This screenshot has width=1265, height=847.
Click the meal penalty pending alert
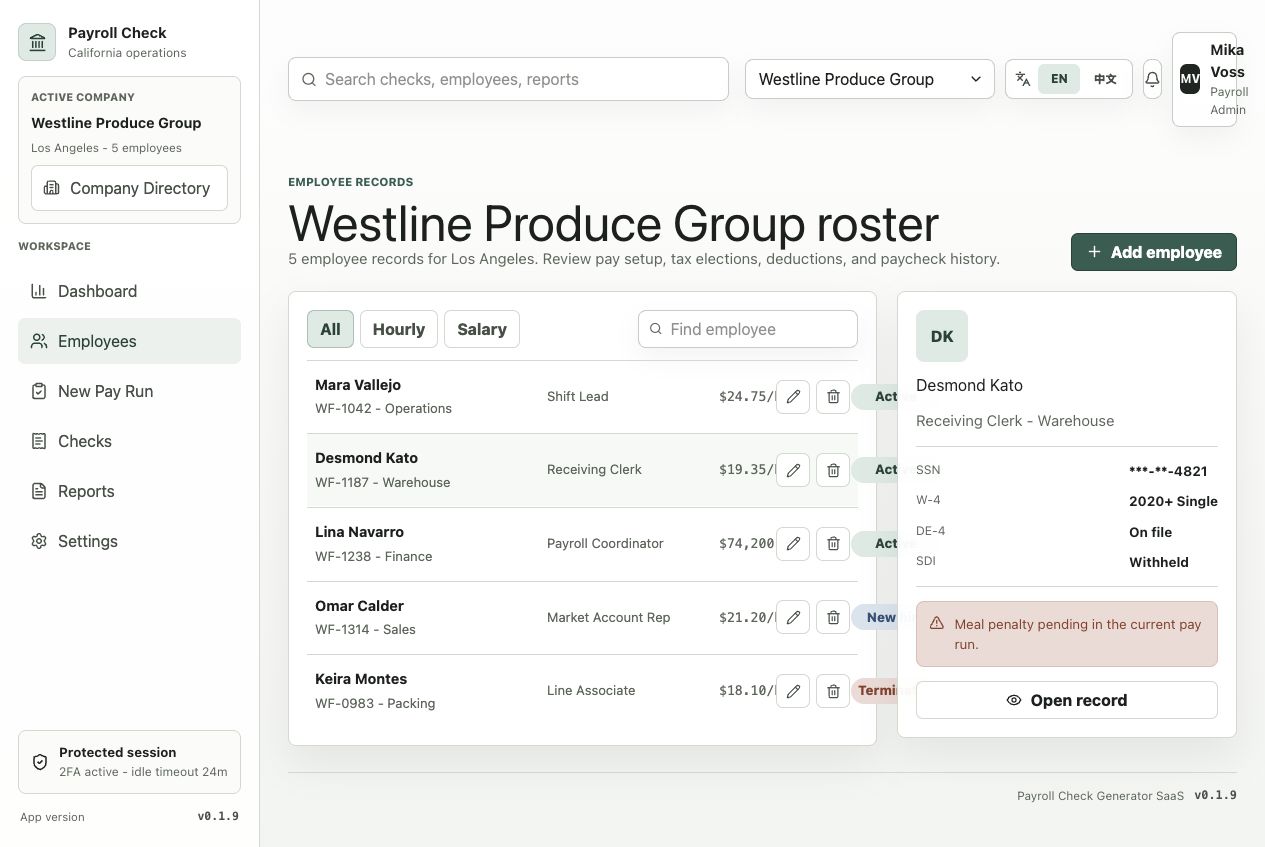tap(1067, 634)
